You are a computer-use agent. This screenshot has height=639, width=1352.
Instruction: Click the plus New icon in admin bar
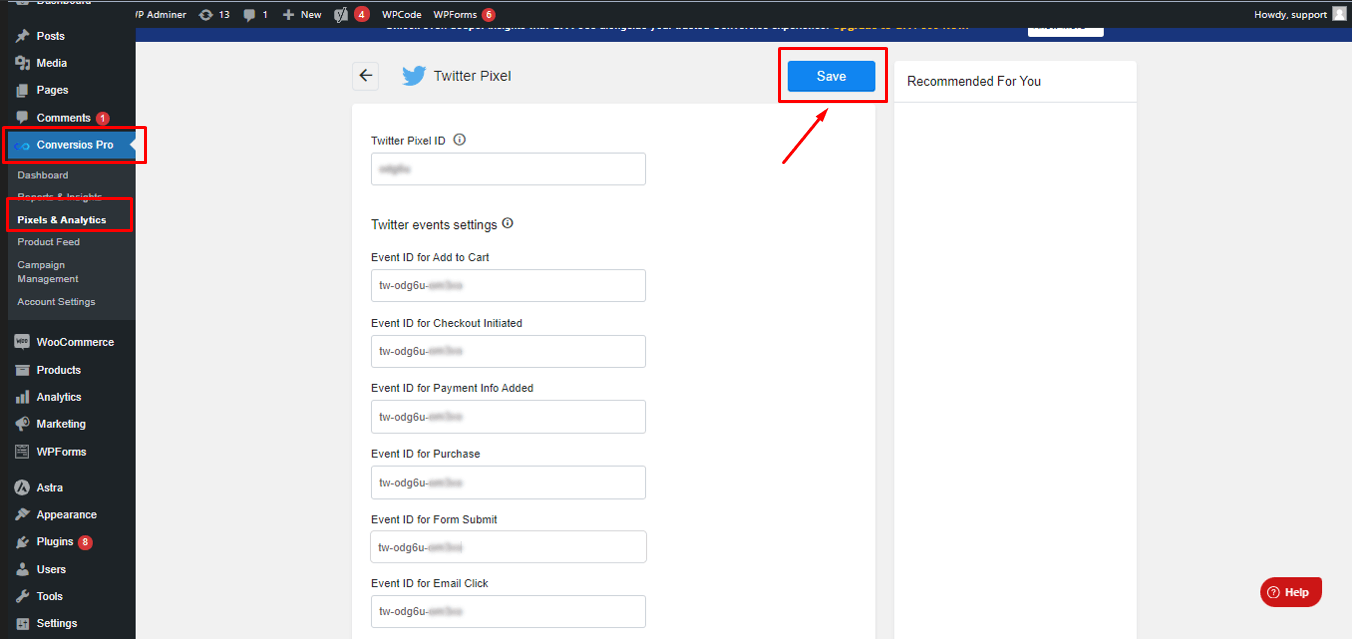tap(288, 15)
